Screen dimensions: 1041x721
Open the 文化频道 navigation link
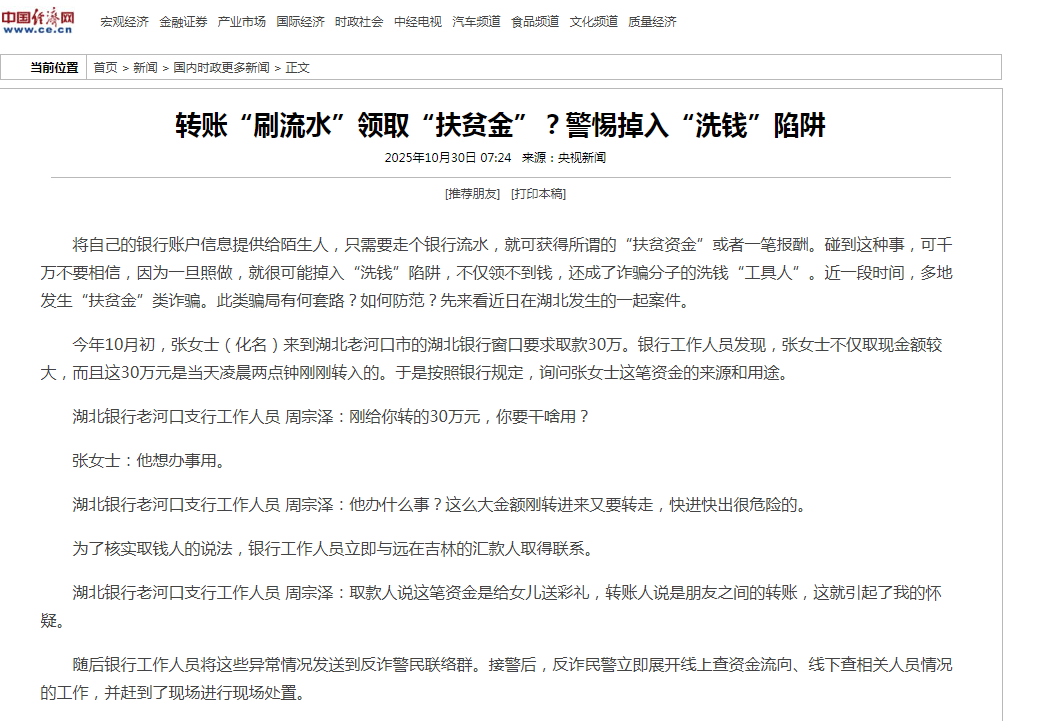pyautogui.click(x=593, y=22)
